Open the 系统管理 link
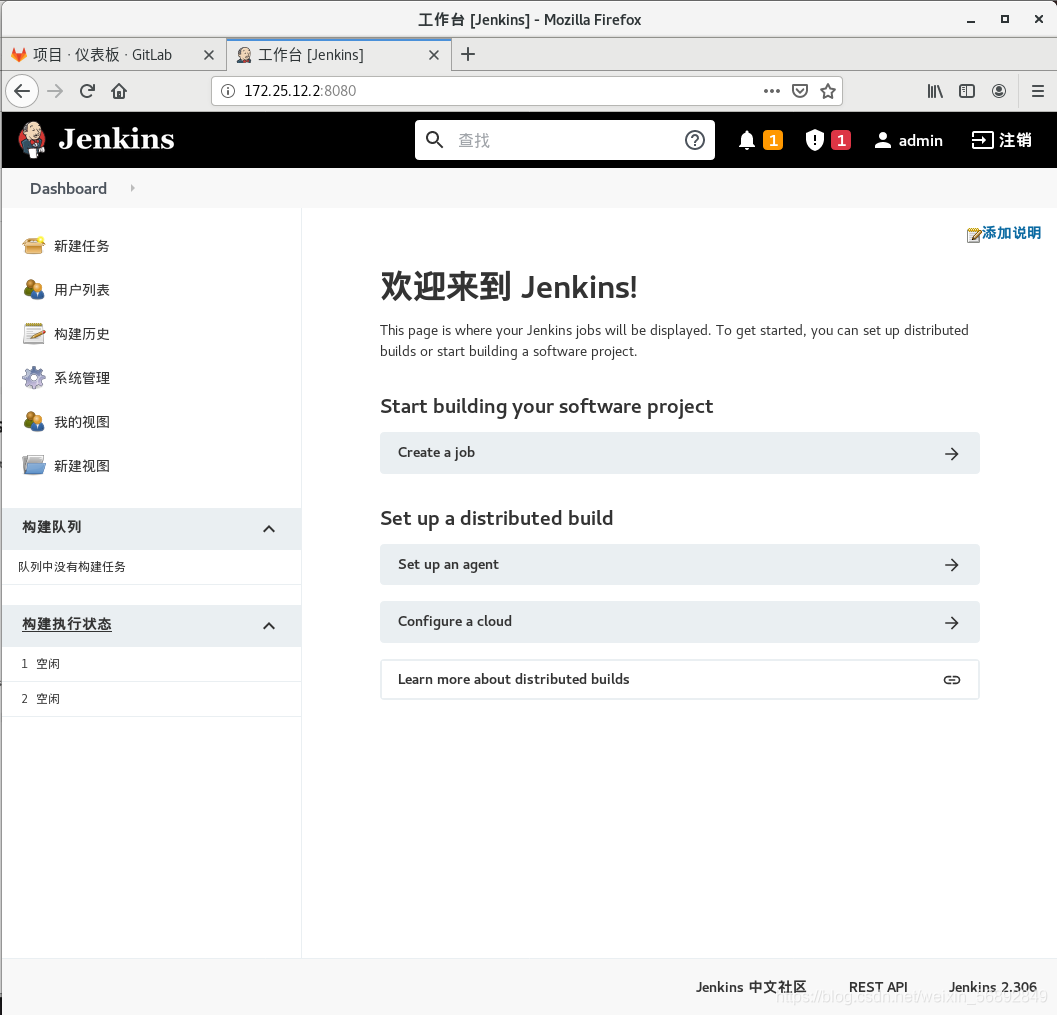The image size is (1057, 1015). click(82, 378)
